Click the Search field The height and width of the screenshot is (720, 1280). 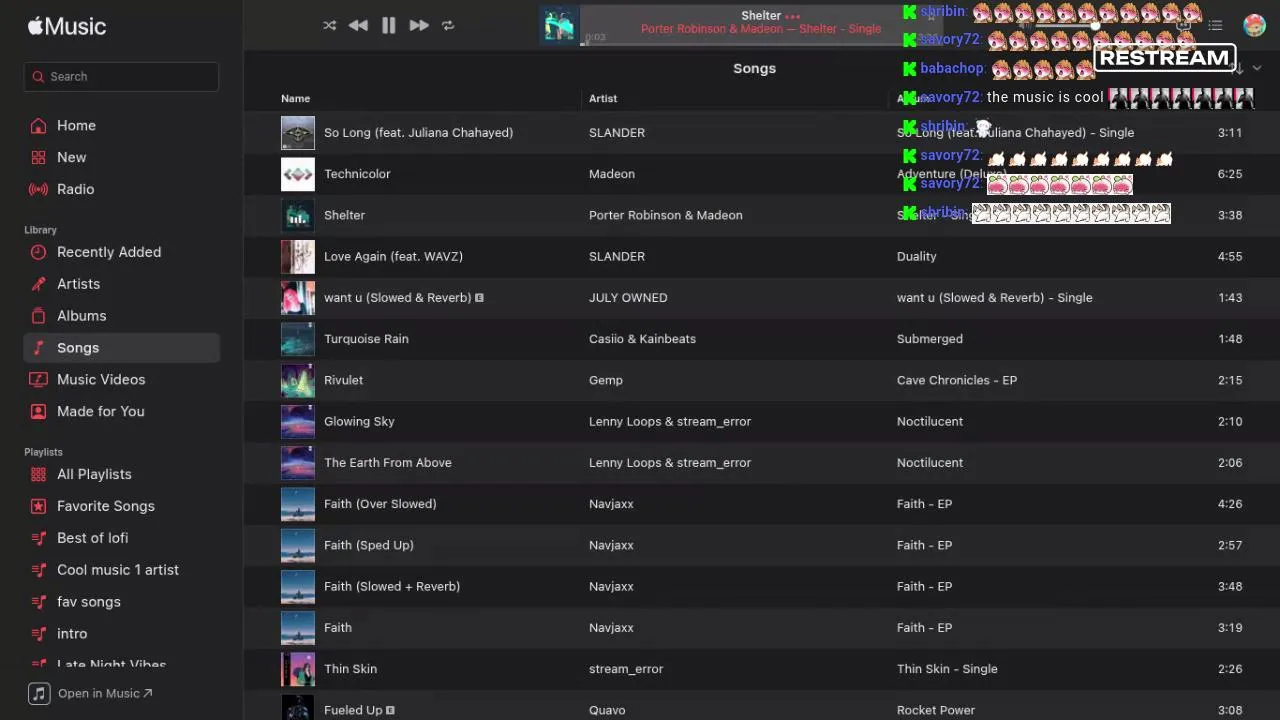(121, 76)
